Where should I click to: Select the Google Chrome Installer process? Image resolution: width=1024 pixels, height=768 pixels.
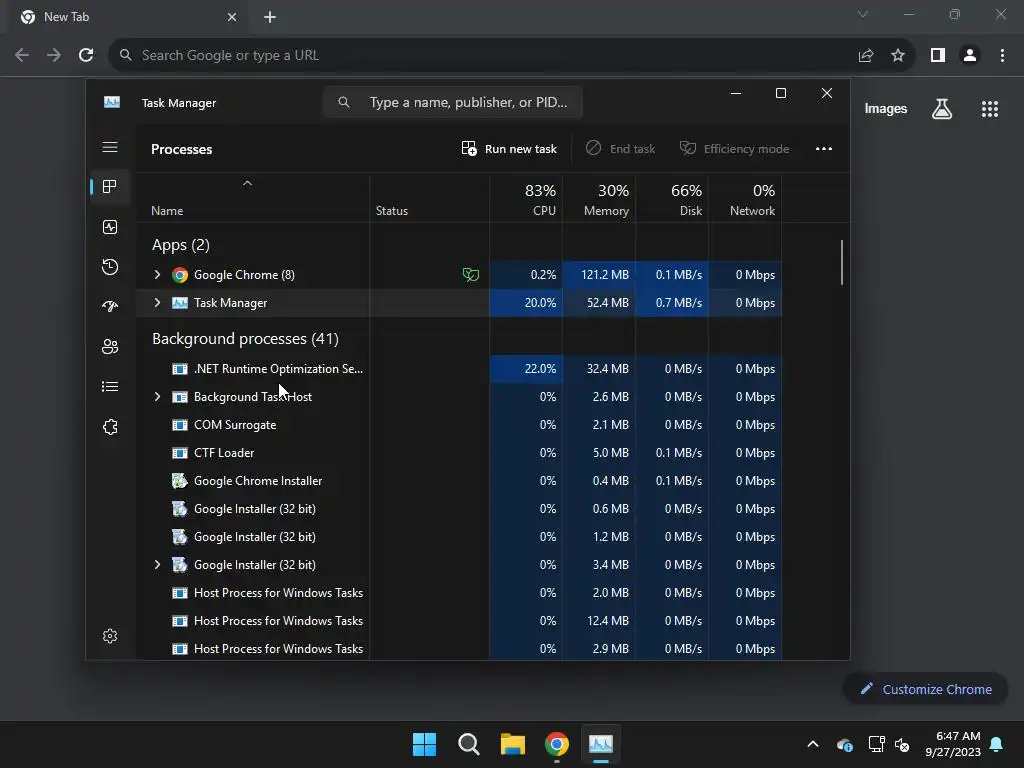458,481
